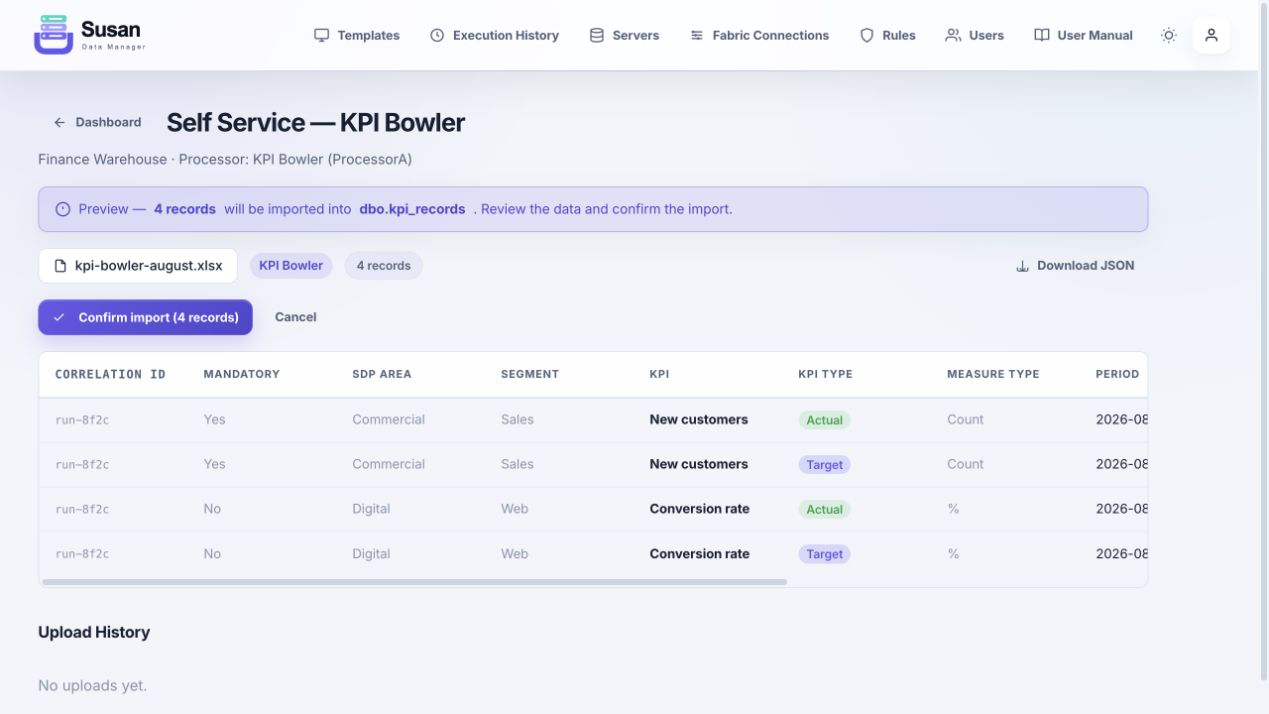Open the User Manual
Screen dimensions: 1269x714
1083,35
